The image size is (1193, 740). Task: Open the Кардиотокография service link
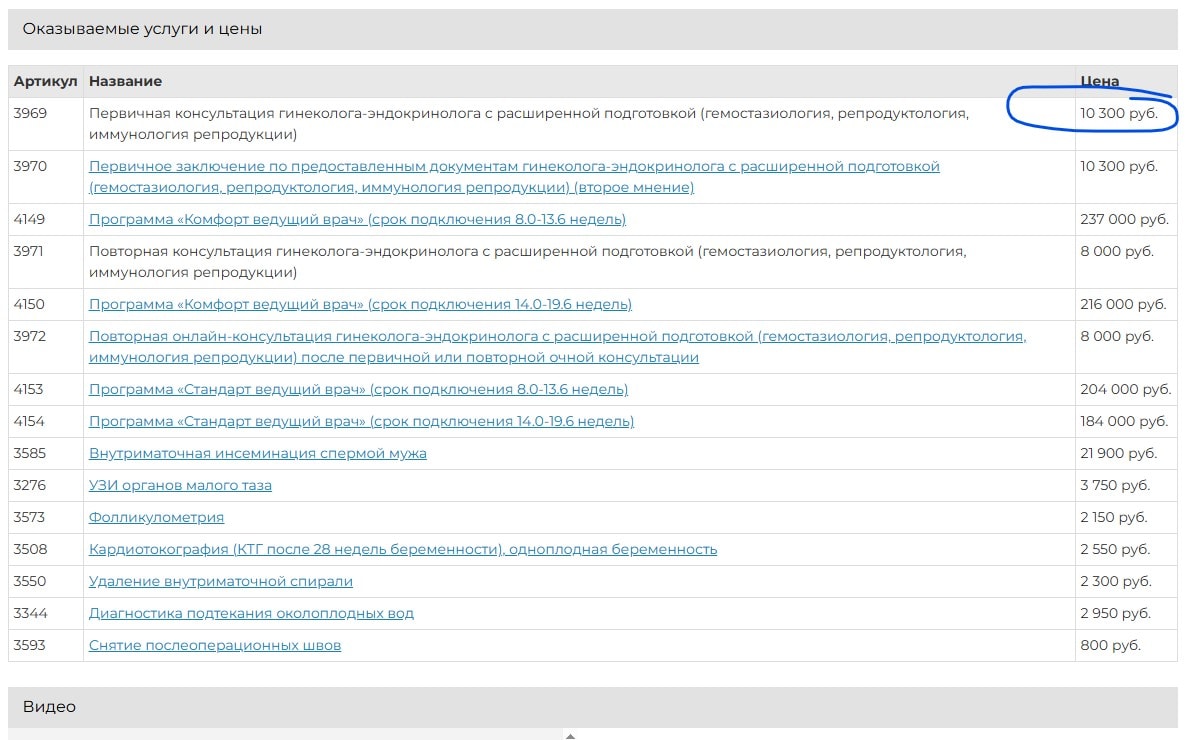click(x=403, y=549)
